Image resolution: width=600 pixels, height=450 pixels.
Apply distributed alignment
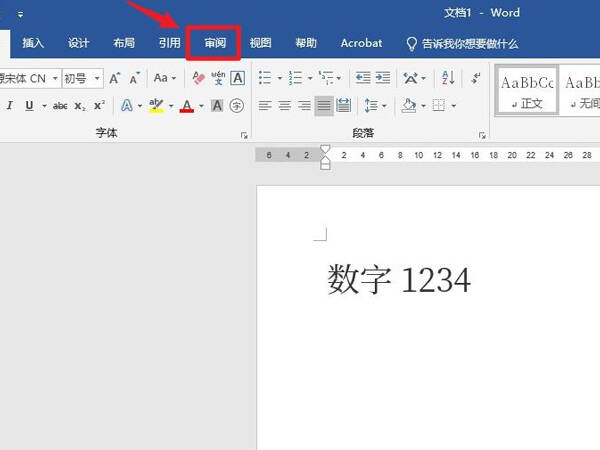click(343, 106)
